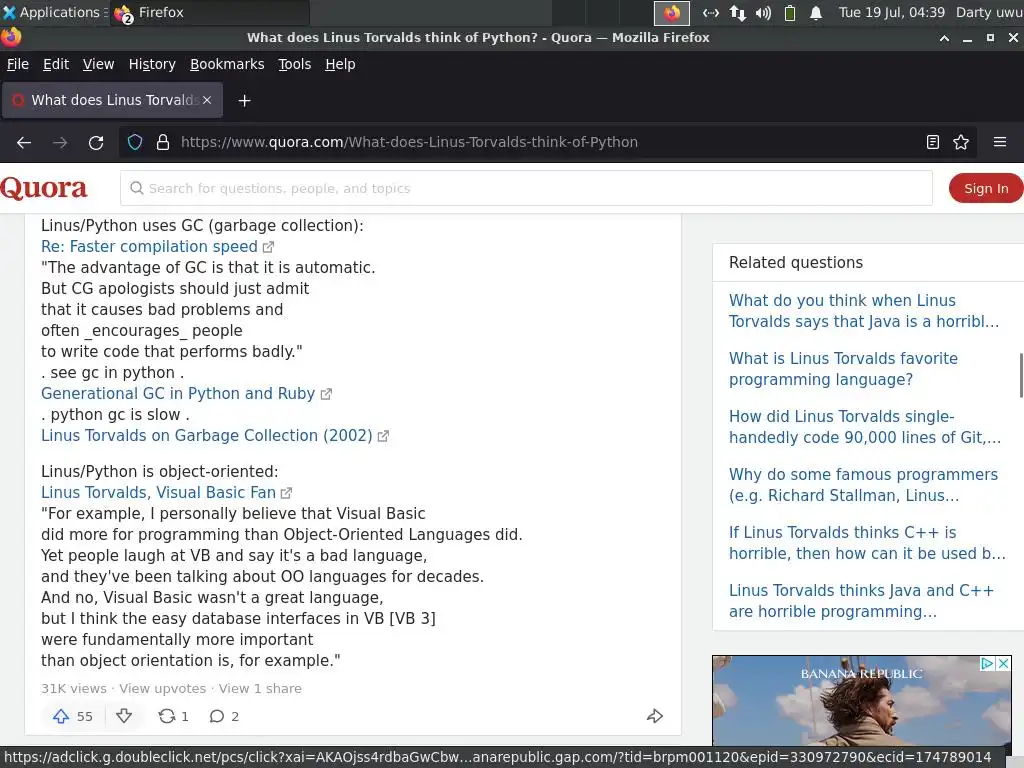Open the Applications menu in top panel

click(x=54, y=12)
